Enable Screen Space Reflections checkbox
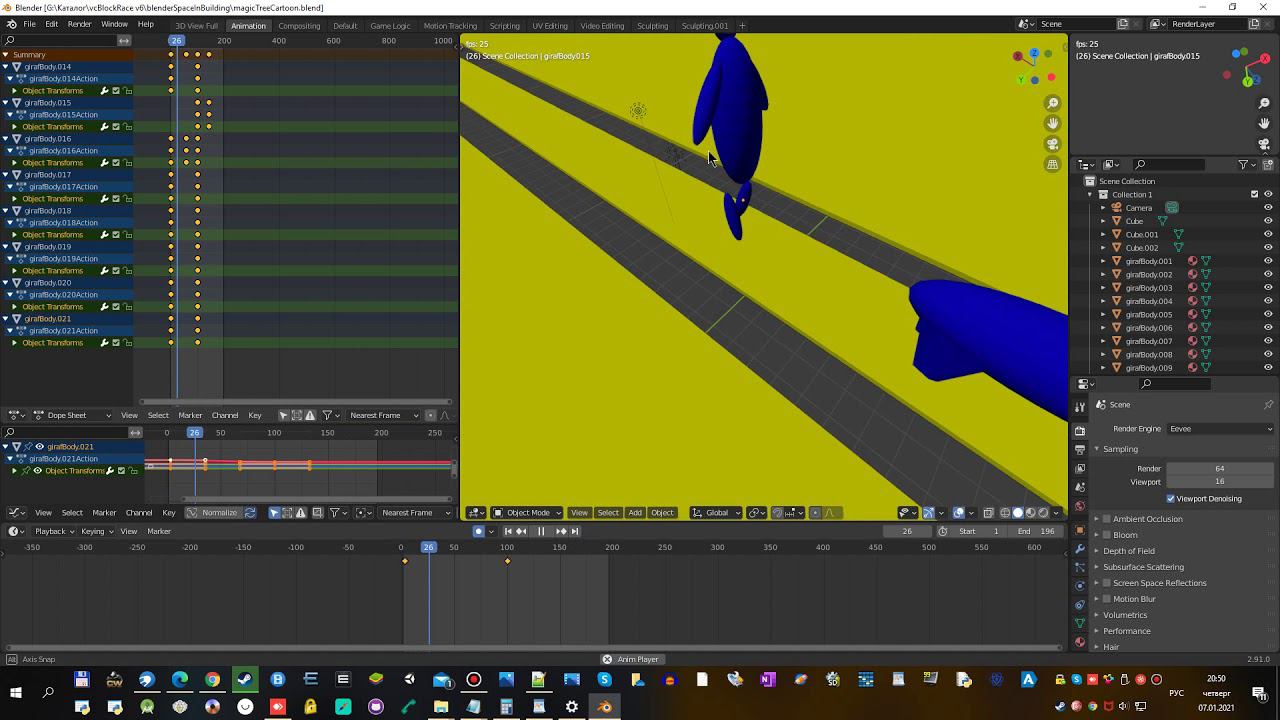This screenshot has width=1280, height=720. [1107, 583]
